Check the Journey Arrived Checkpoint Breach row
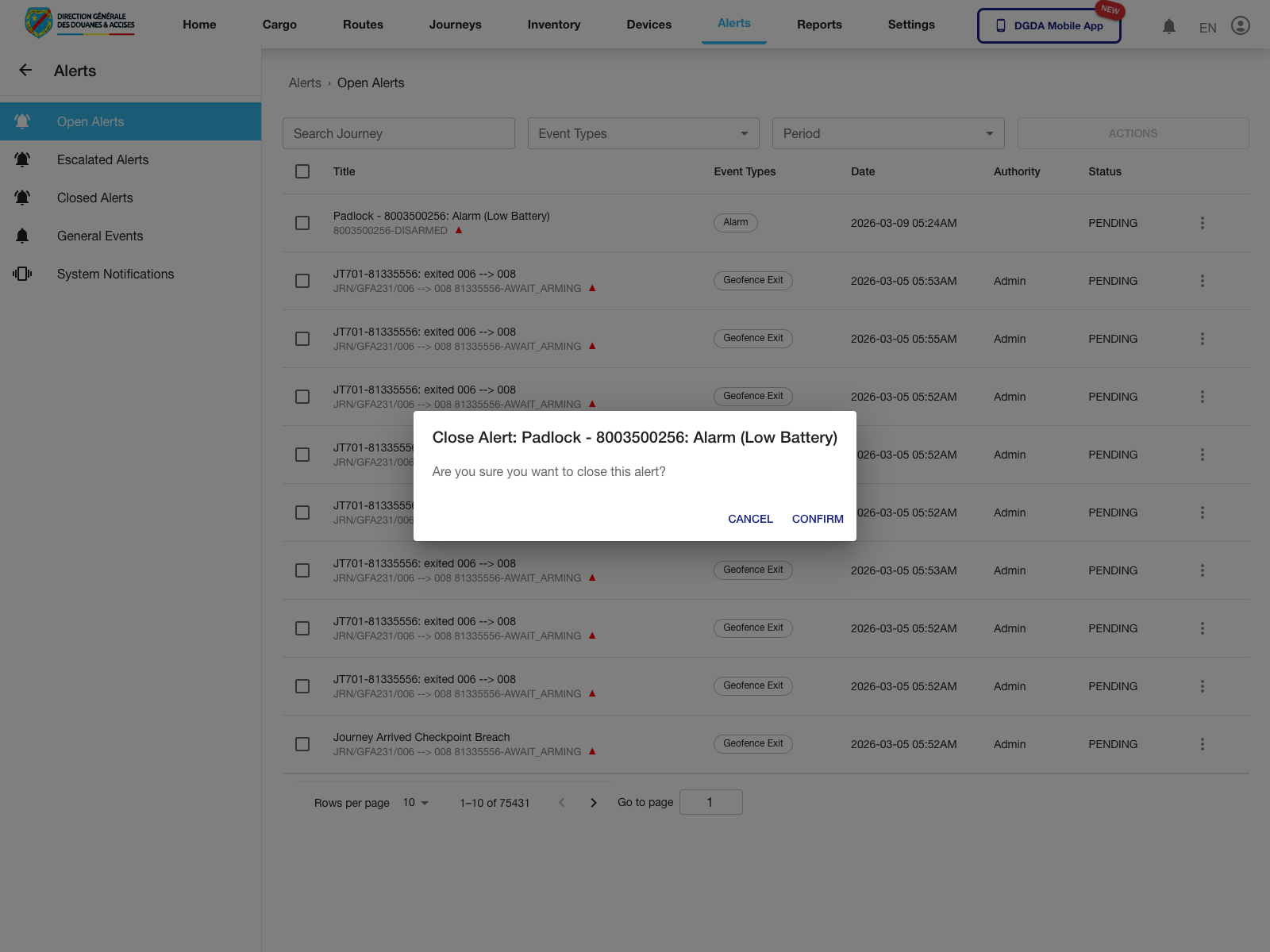 point(302,744)
